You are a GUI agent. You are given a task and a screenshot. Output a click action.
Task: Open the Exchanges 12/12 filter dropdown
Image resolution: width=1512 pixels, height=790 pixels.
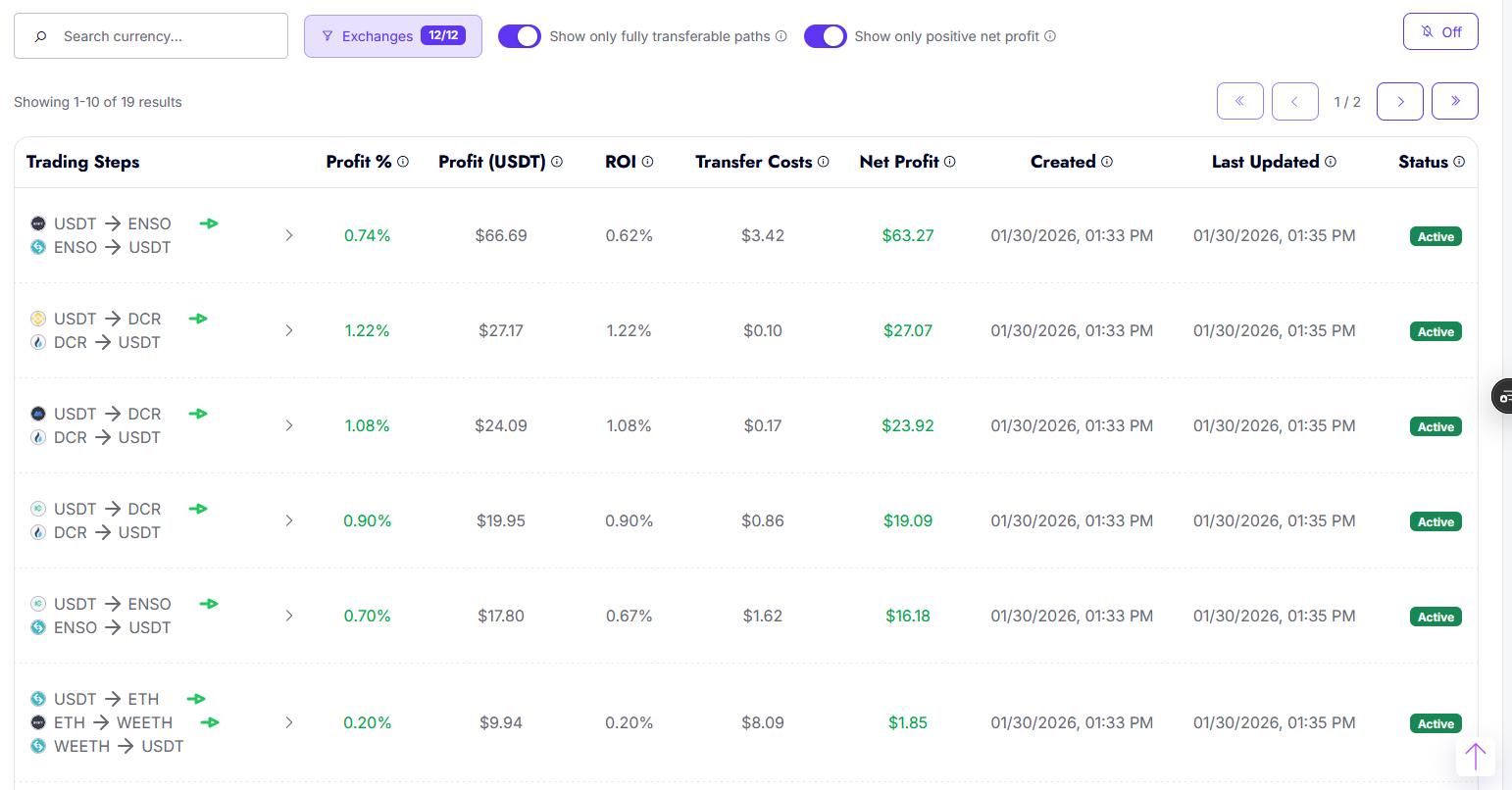(393, 36)
